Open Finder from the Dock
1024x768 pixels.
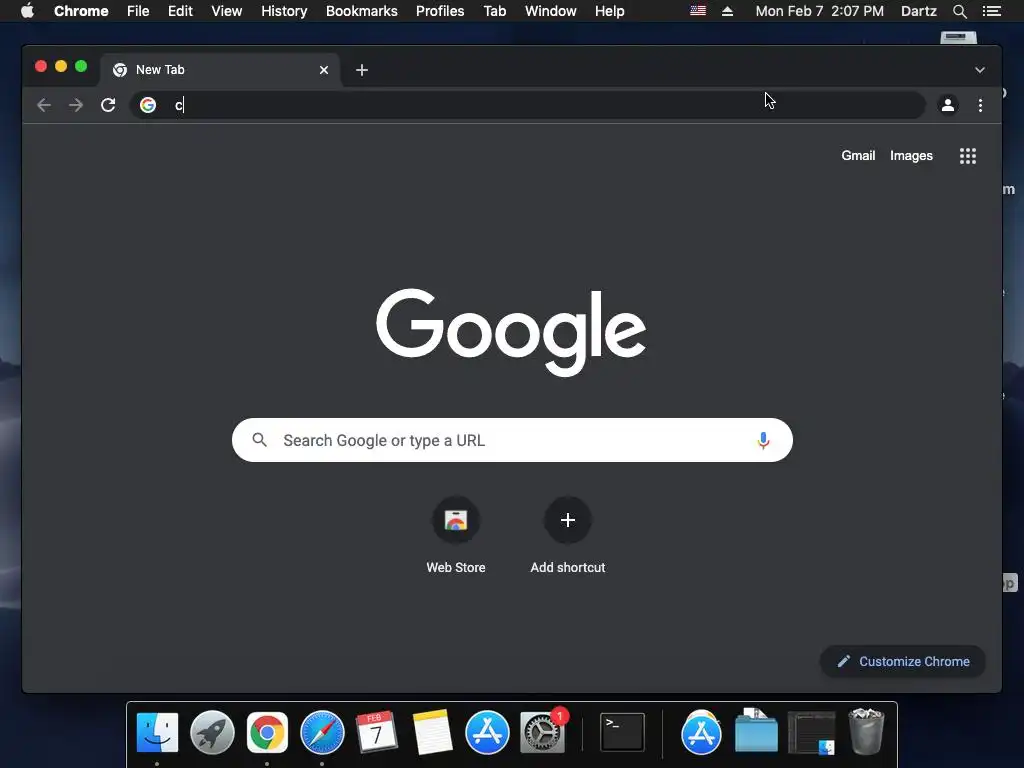click(x=157, y=733)
